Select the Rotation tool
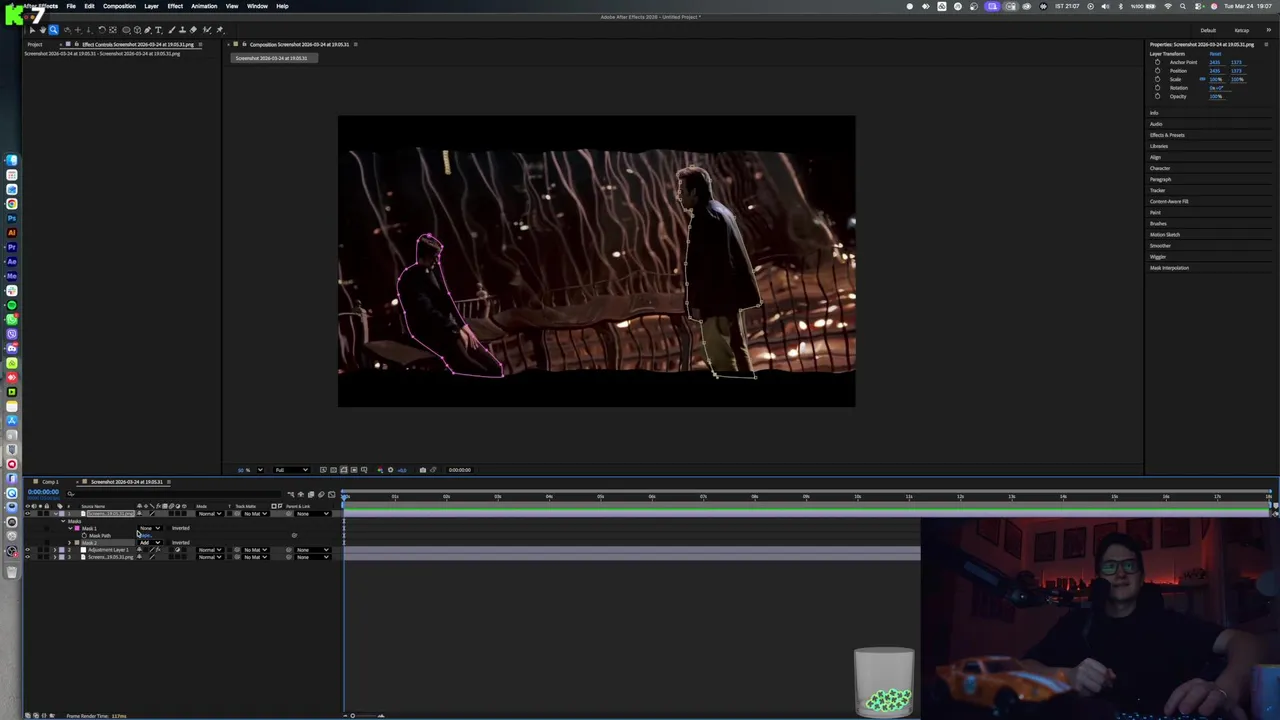 pyautogui.click(x=102, y=30)
